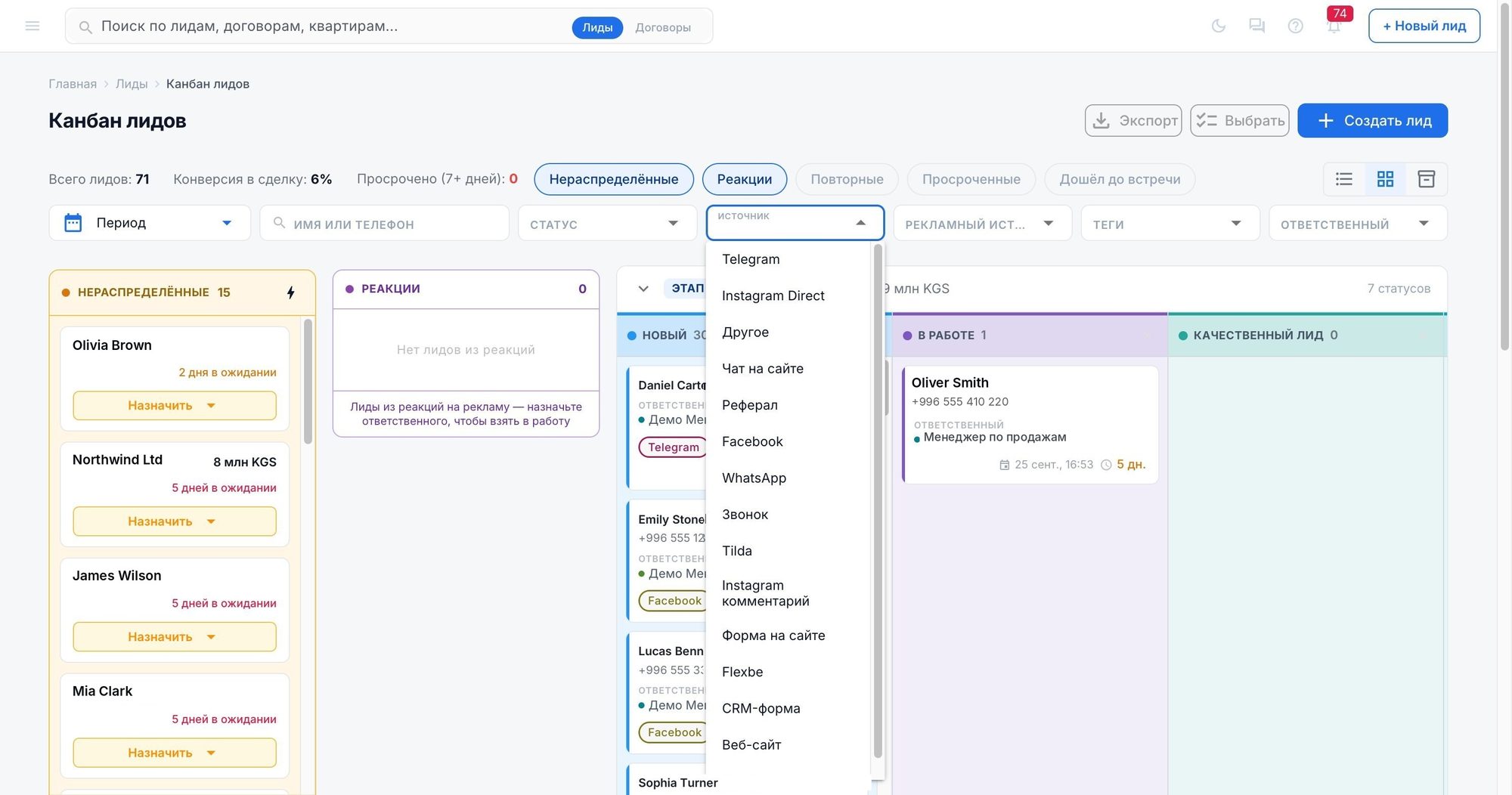Toggle the Нераспределённые filter chip

tap(614, 179)
